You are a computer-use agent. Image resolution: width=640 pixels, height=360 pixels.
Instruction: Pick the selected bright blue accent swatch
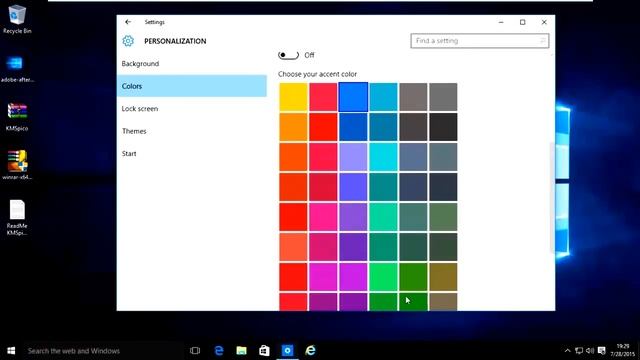tap(353, 97)
